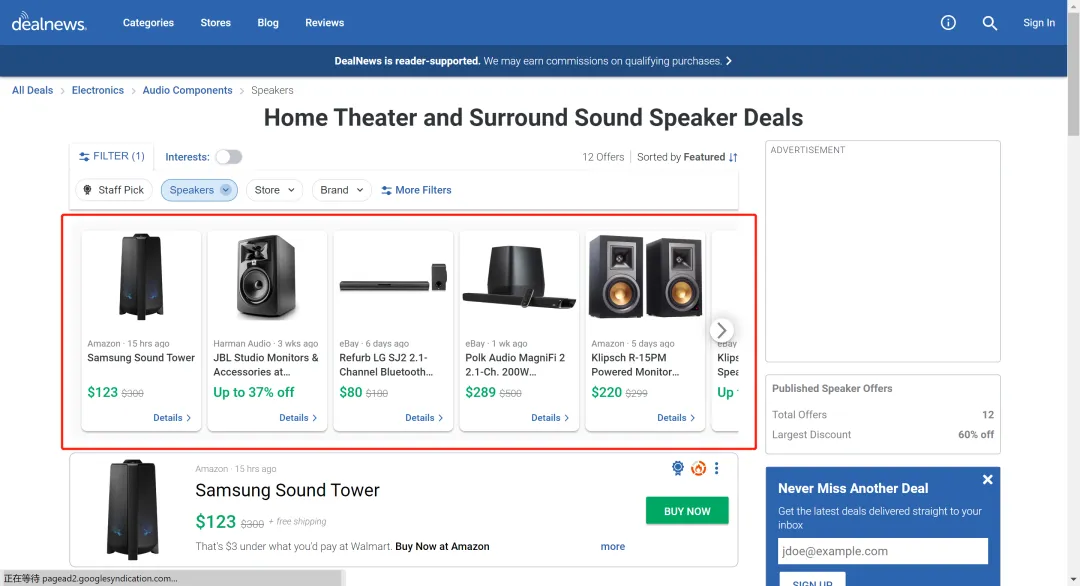Click Buy Now at Amazon link
Viewport: 1080px width, 586px height.
tap(442, 546)
